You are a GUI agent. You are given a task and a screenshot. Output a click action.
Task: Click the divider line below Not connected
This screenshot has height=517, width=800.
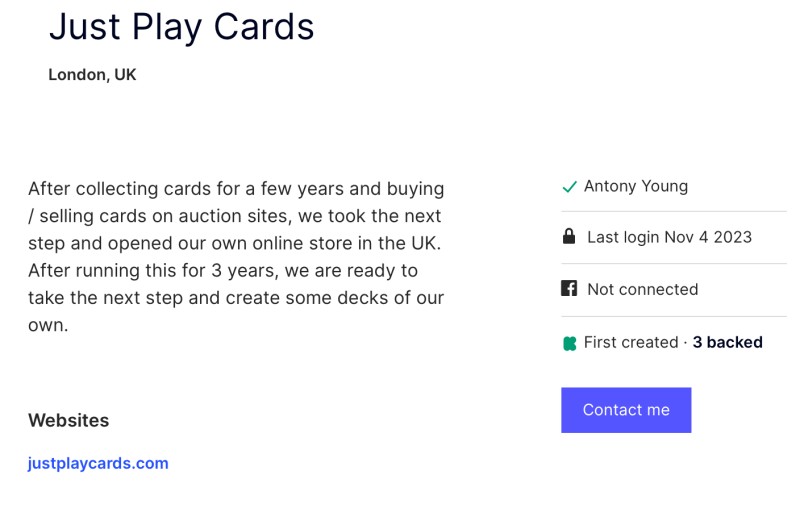[x=673, y=316]
